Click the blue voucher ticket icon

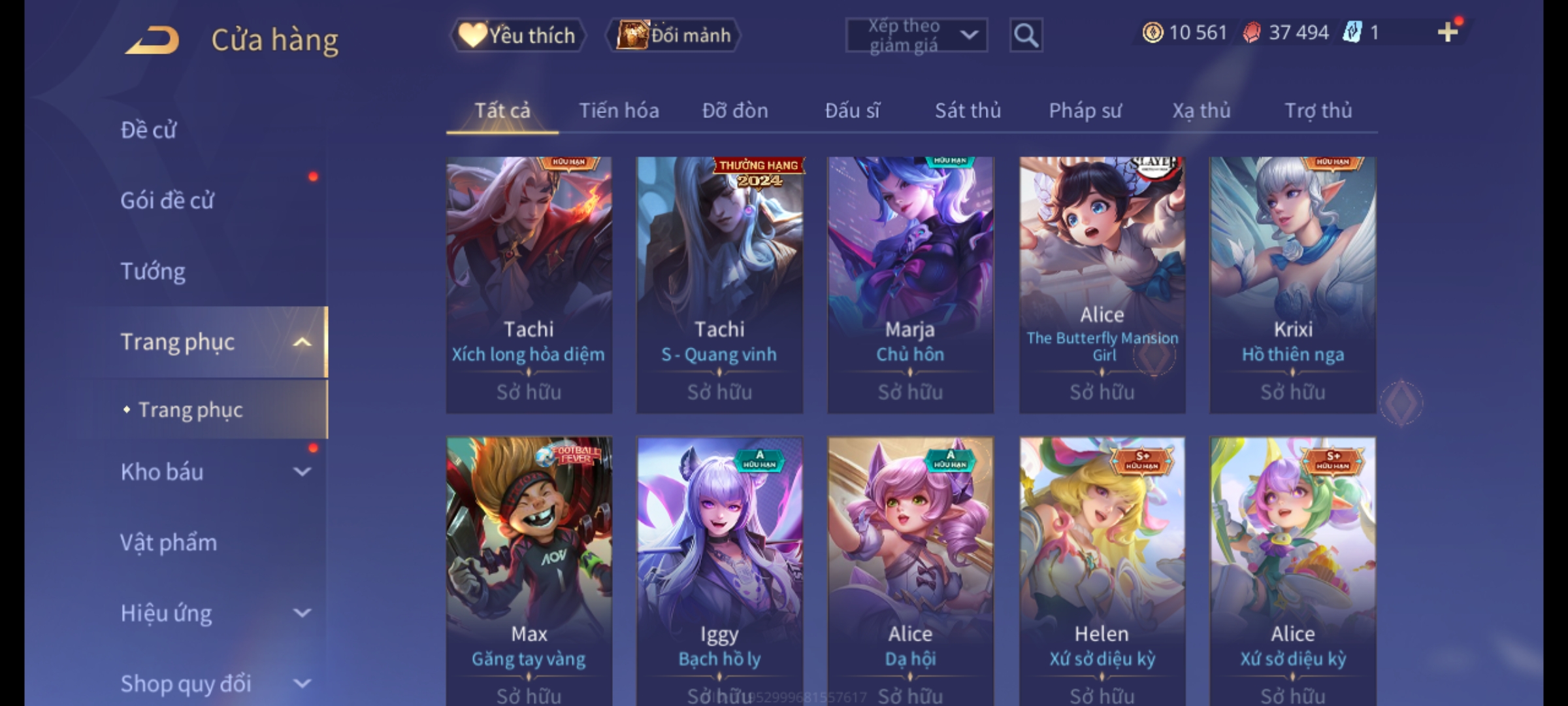(1352, 32)
